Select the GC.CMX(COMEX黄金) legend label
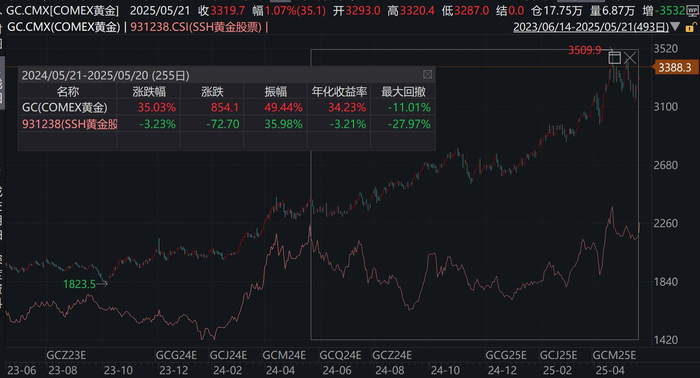 [63, 27]
